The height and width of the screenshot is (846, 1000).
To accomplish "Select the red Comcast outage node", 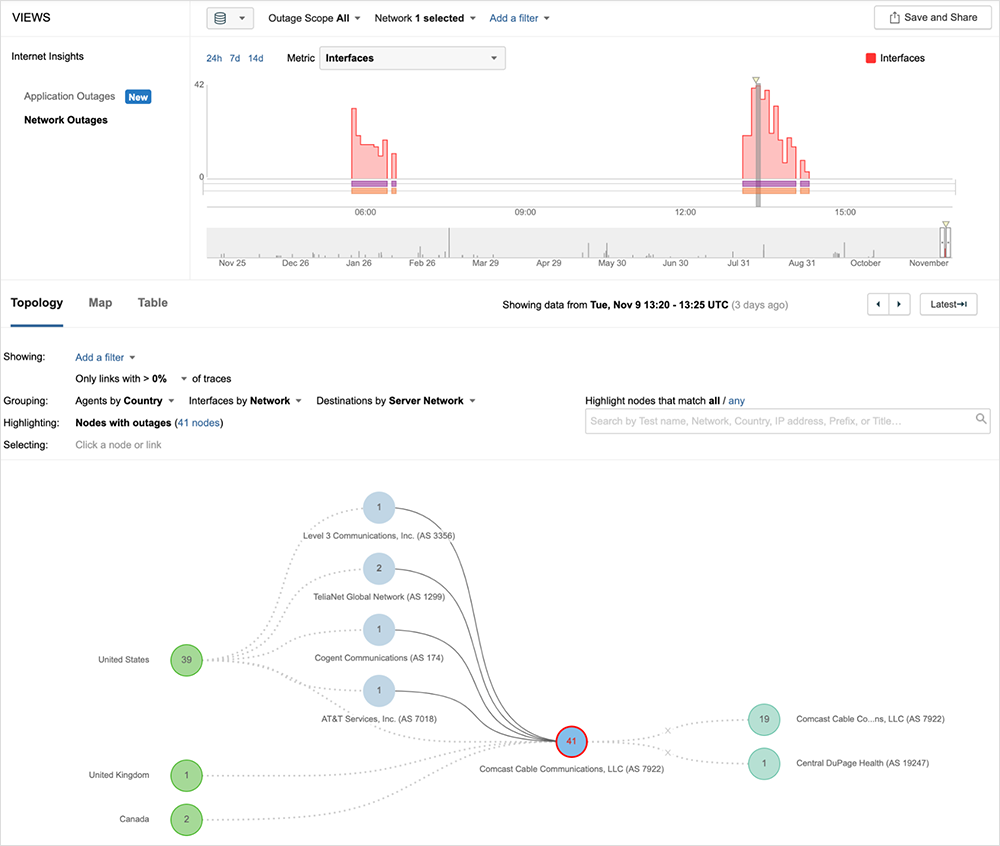I will [571, 741].
